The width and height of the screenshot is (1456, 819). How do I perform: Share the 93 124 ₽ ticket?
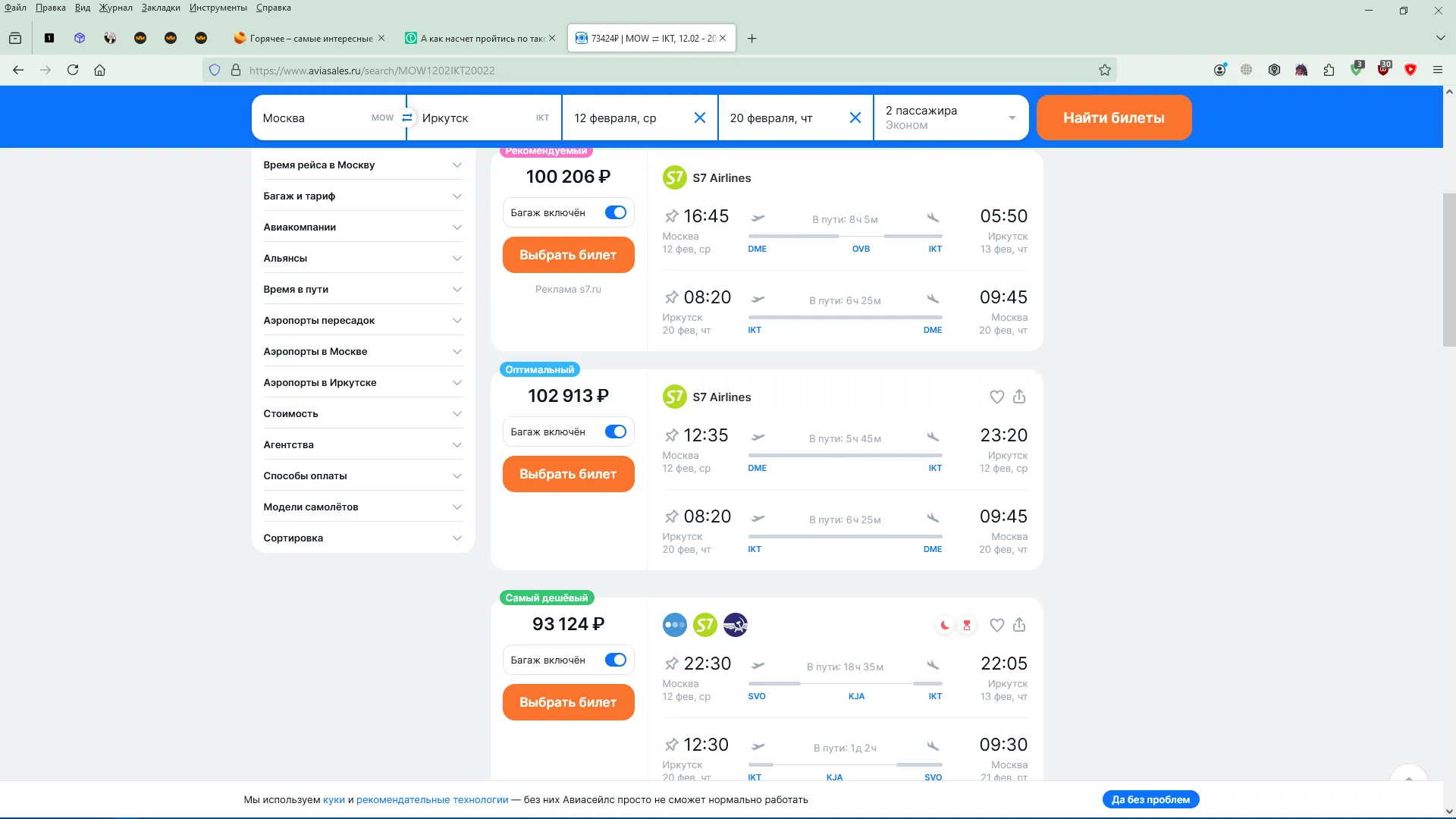(x=1019, y=625)
